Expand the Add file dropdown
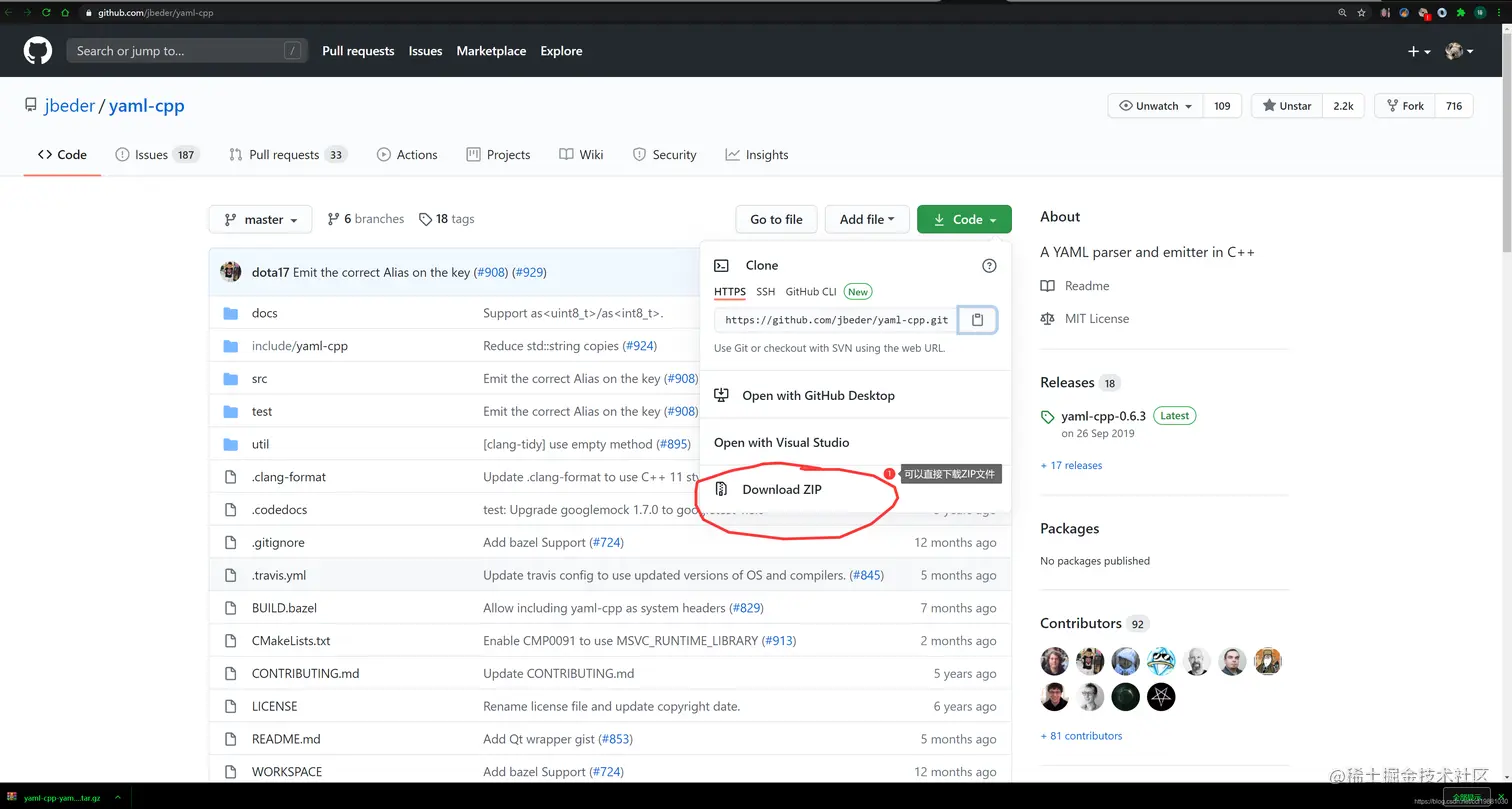The height and width of the screenshot is (809, 1512). point(867,219)
